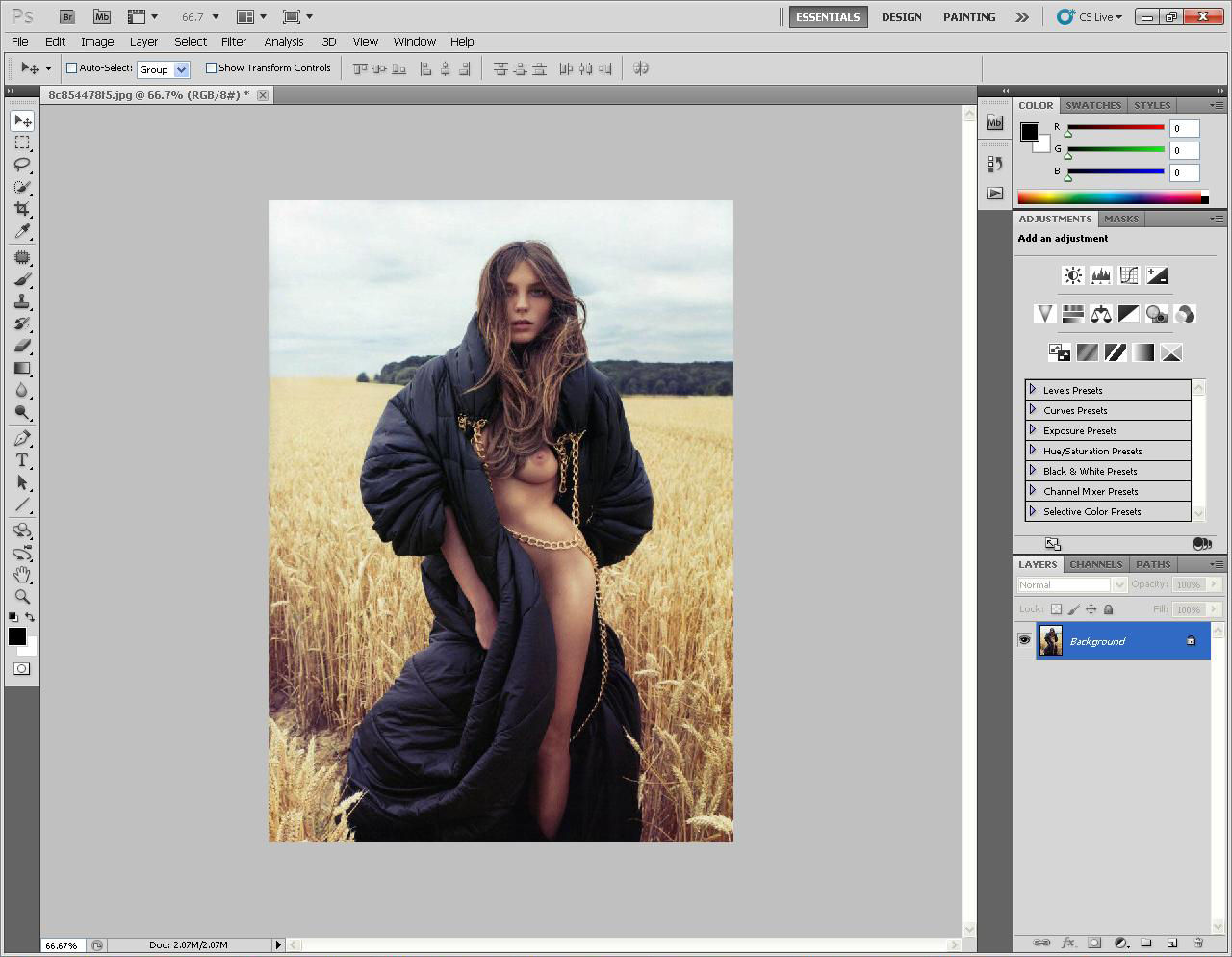The width and height of the screenshot is (1232, 957).
Task: Select the Rectangular Marquee tool
Action: pyautogui.click(x=22, y=142)
